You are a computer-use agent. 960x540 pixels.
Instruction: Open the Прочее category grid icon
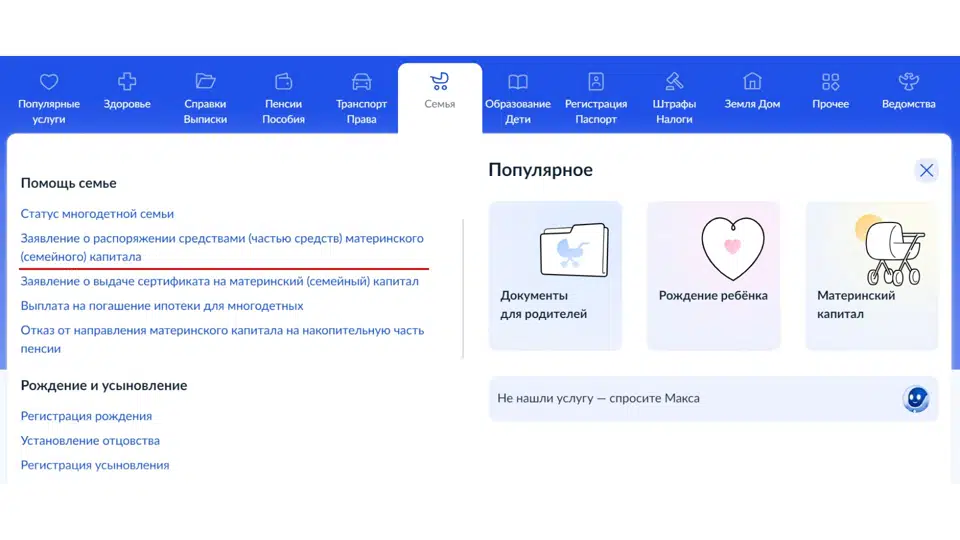(x=830, y=81)
